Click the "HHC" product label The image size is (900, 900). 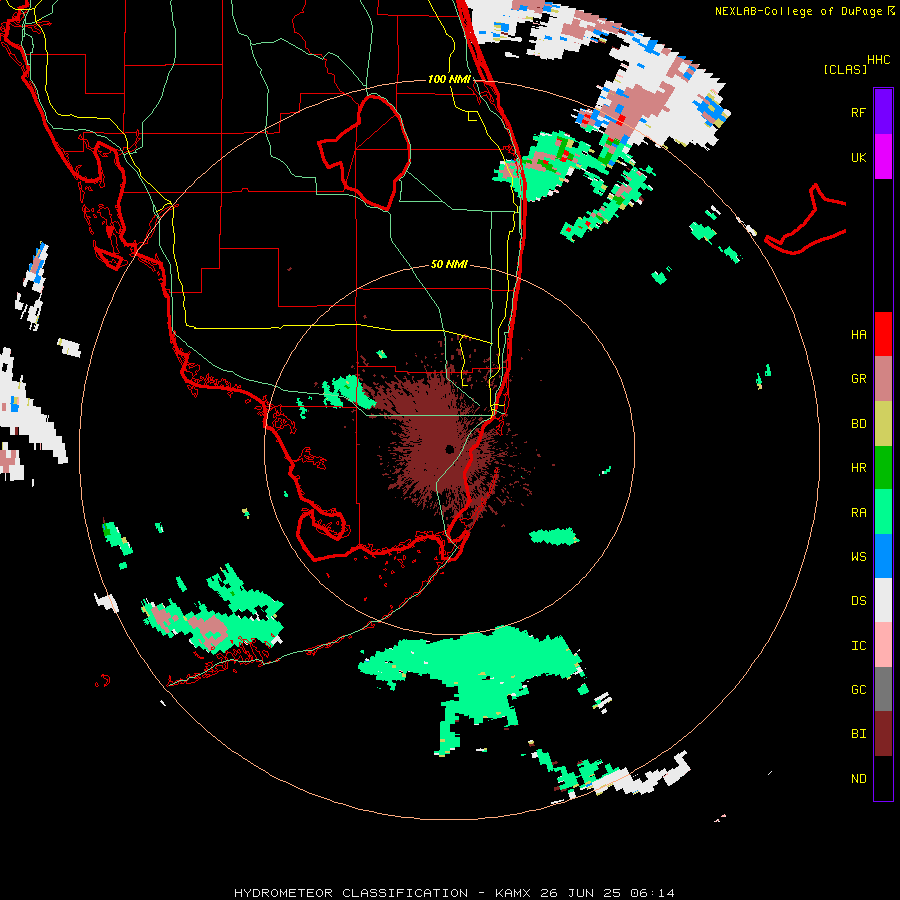[x=879, y=60]
